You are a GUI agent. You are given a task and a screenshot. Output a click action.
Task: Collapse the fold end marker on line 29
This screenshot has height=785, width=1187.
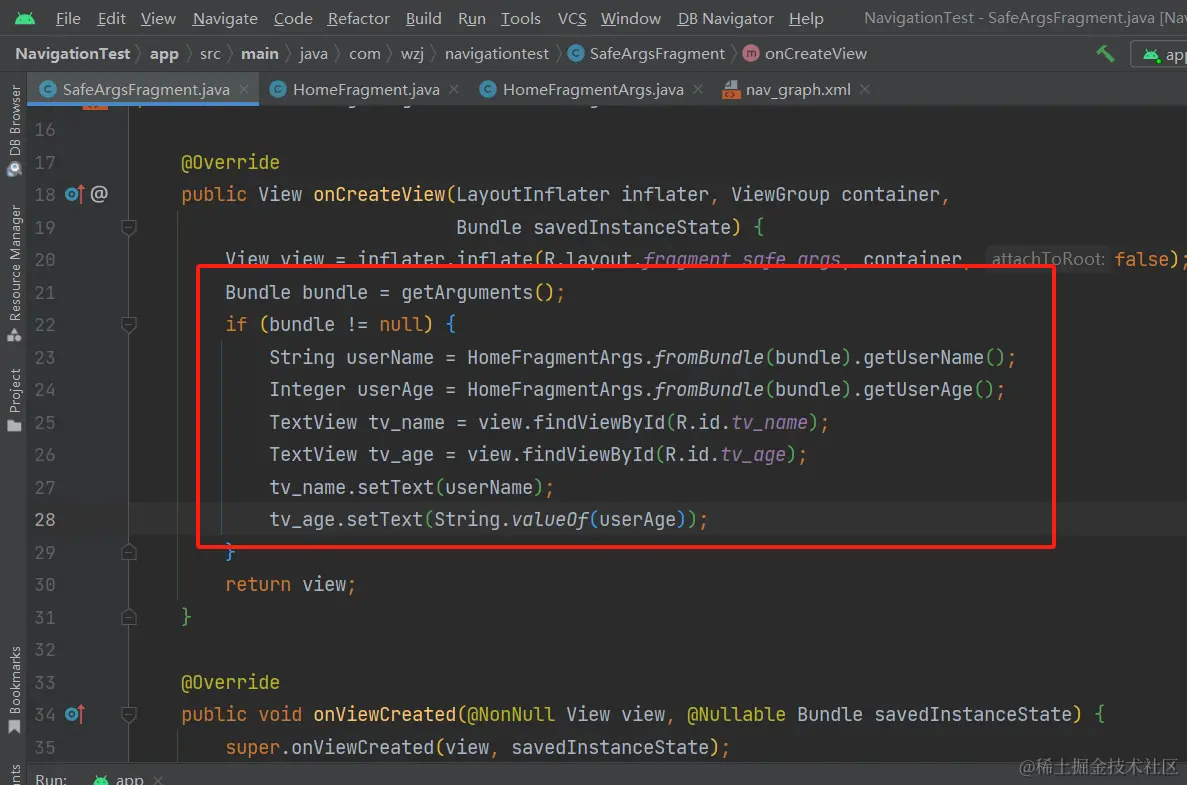click(x=129, y=553)
